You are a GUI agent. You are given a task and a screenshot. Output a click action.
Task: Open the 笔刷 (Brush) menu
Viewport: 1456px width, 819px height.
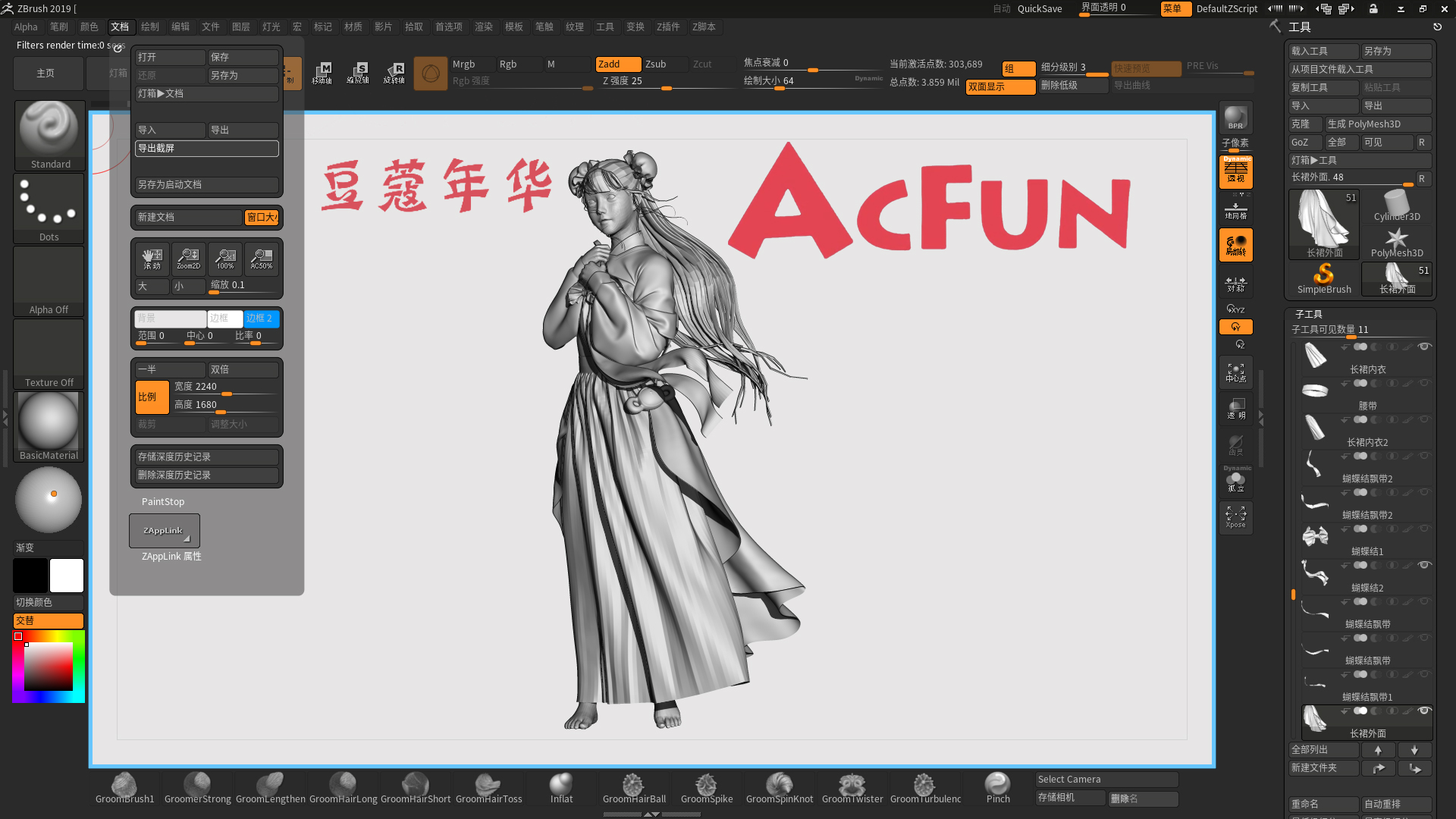coord(59,27)
